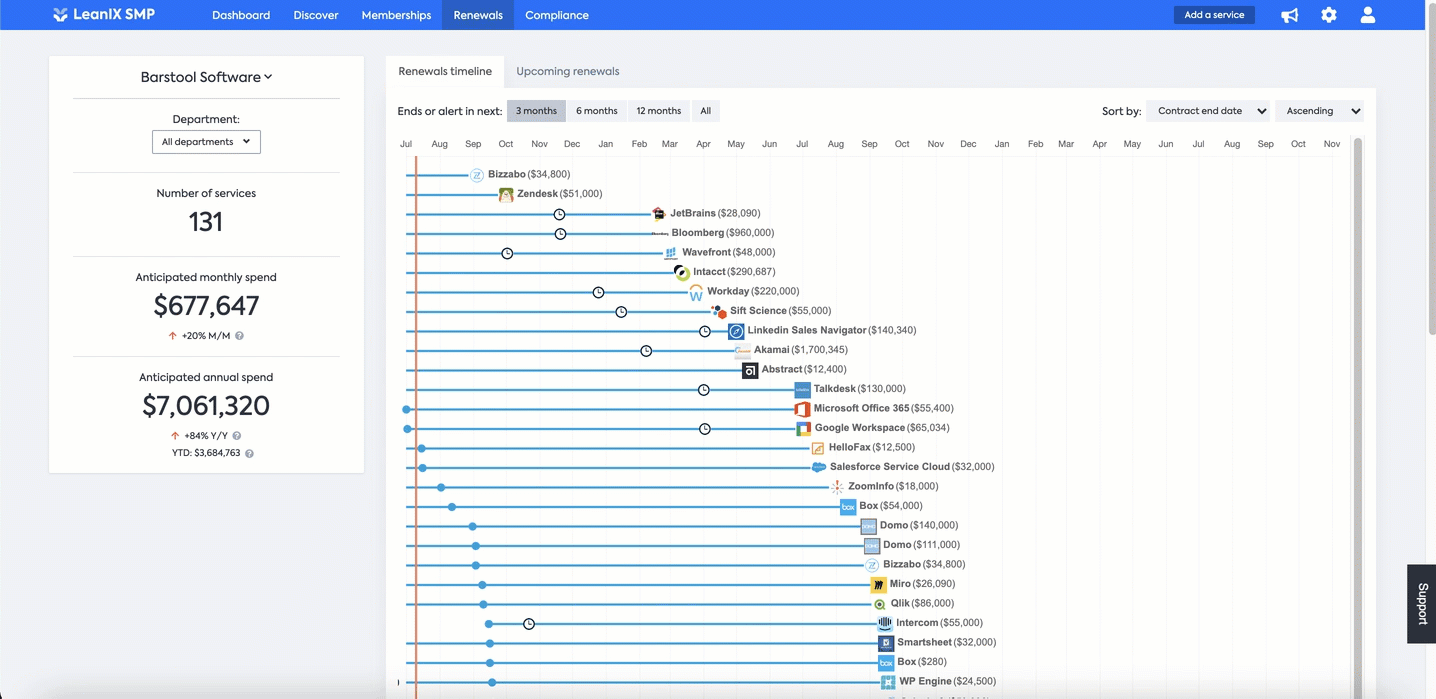This screenshot has width=1436, height=699.
Task: Switch to the Renewals timeline tab
Action: pyautogui.click(x=445, y=71)
